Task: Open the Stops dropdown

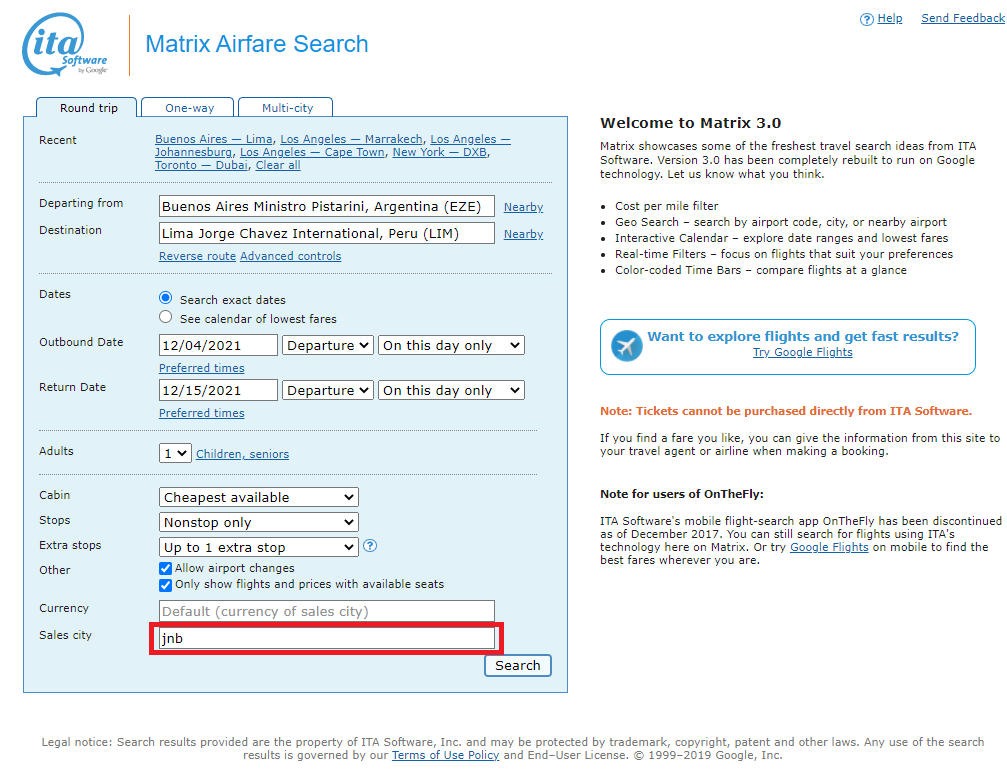Action: tap(258, 522)
